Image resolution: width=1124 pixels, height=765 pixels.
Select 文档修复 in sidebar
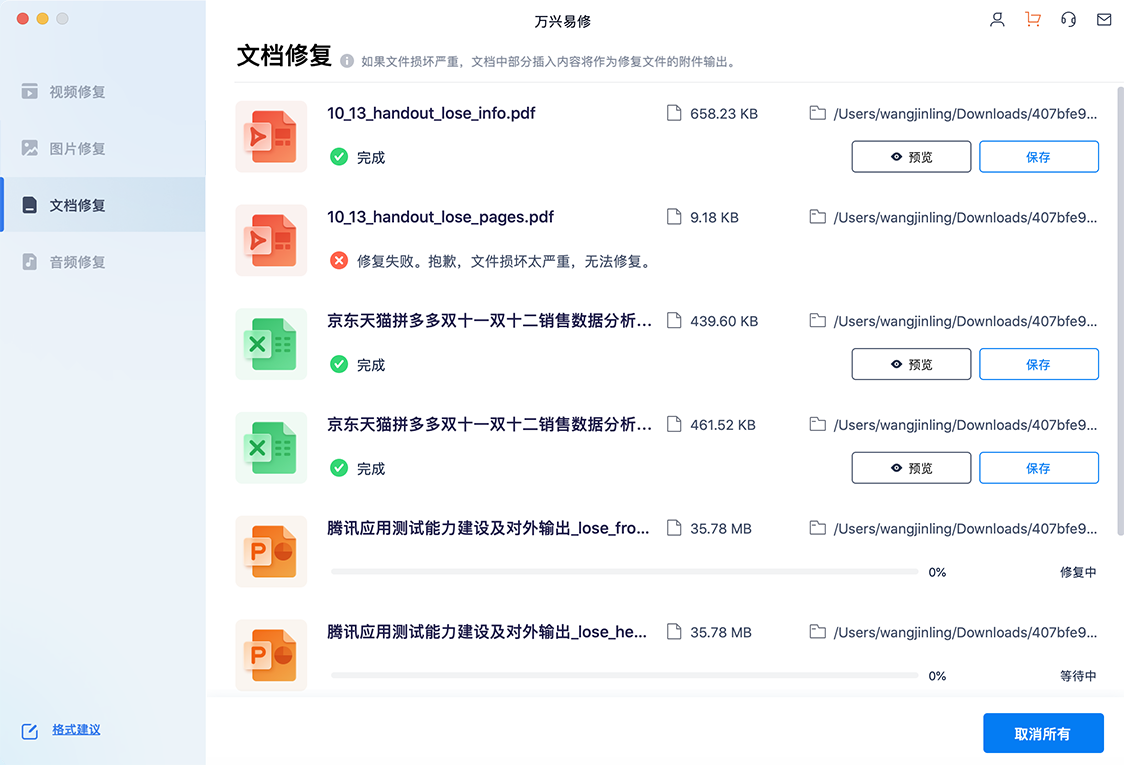[77, 205]
